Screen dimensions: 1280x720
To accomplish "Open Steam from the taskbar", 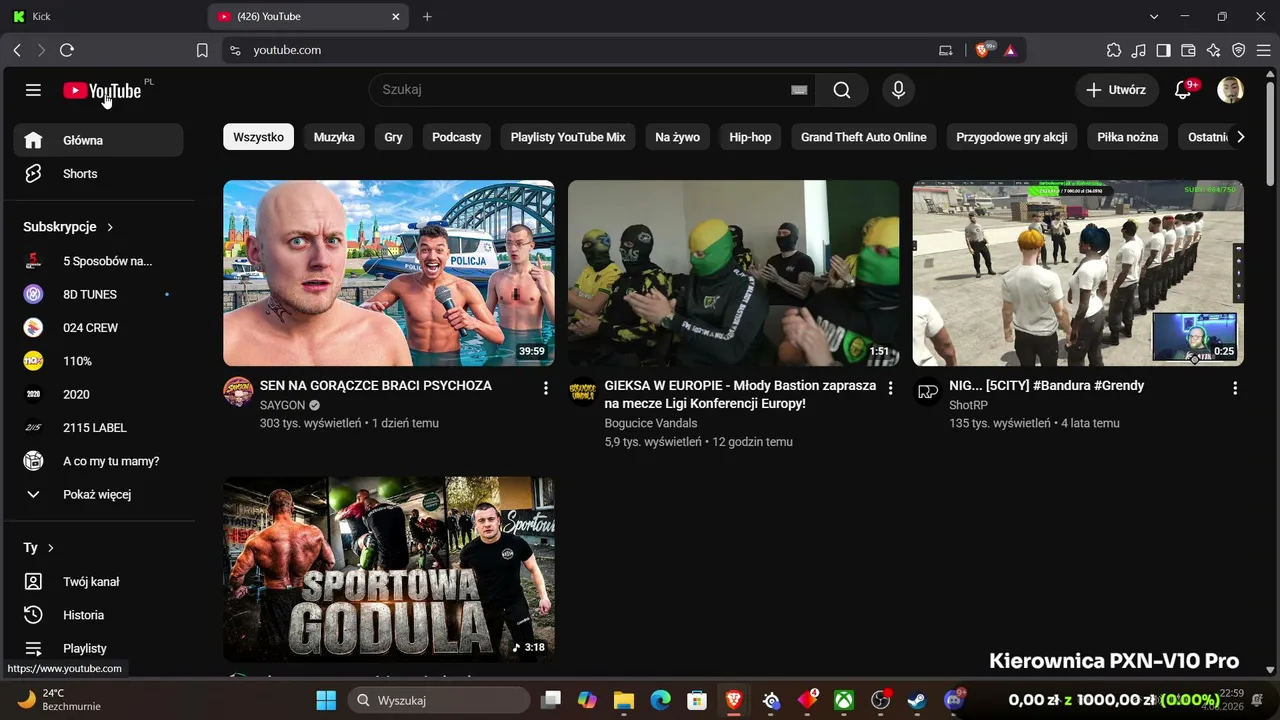I will 917,700.
